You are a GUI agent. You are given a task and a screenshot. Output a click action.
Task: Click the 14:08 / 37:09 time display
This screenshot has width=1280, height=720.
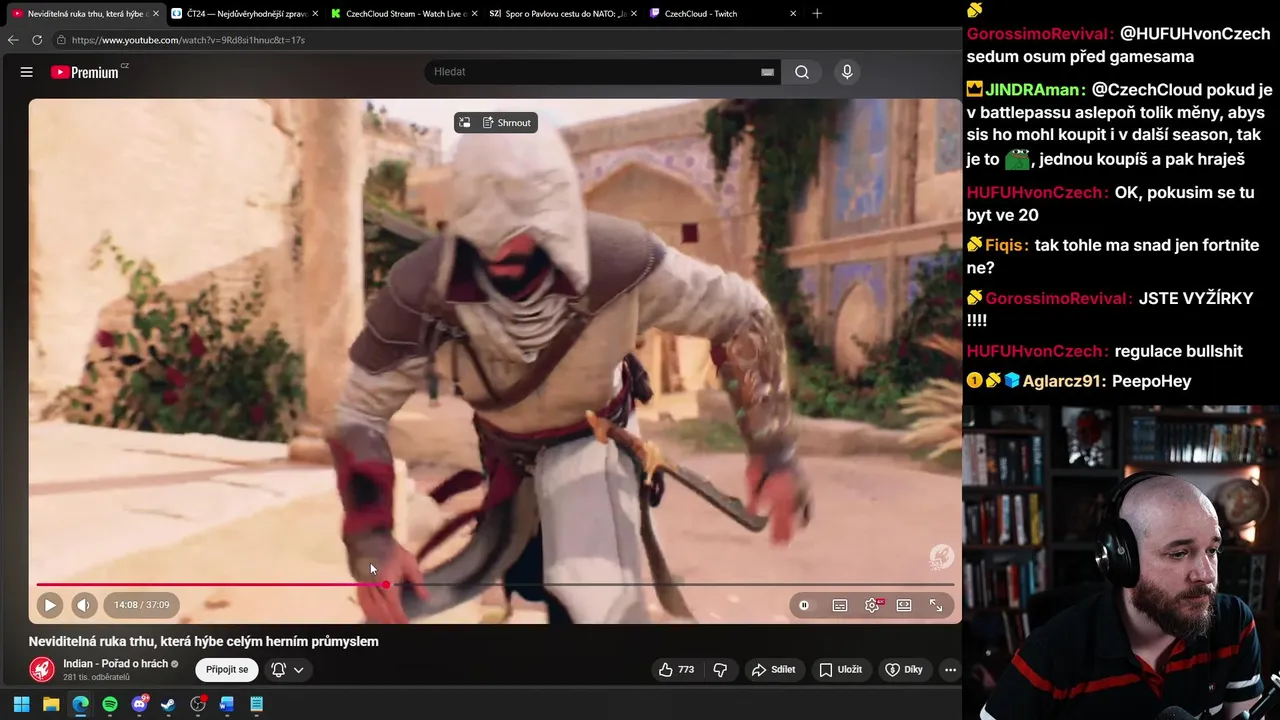click(x=141, y=605)
